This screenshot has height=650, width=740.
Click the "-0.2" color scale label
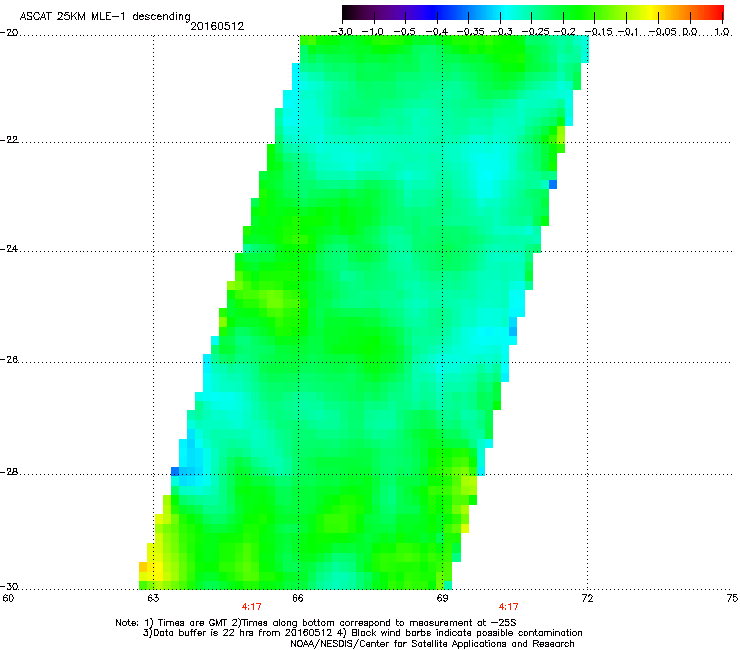point(565,32)
